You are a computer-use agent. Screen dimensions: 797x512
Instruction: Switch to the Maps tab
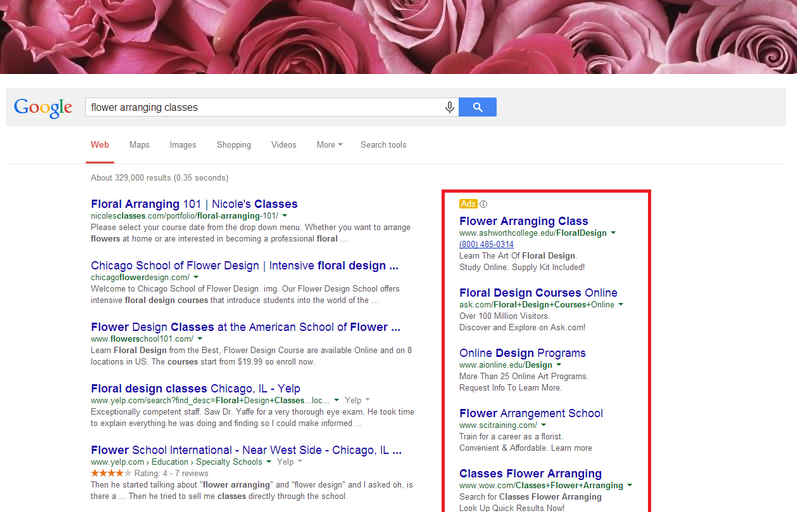click(139, 145)
